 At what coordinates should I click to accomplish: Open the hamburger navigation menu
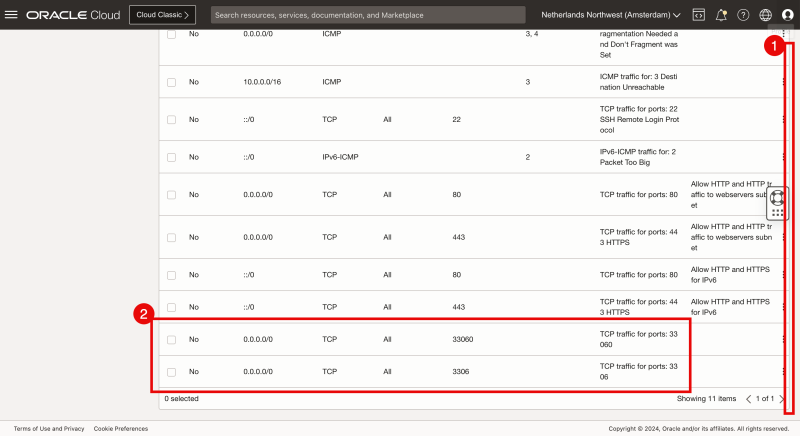[11, 15]
